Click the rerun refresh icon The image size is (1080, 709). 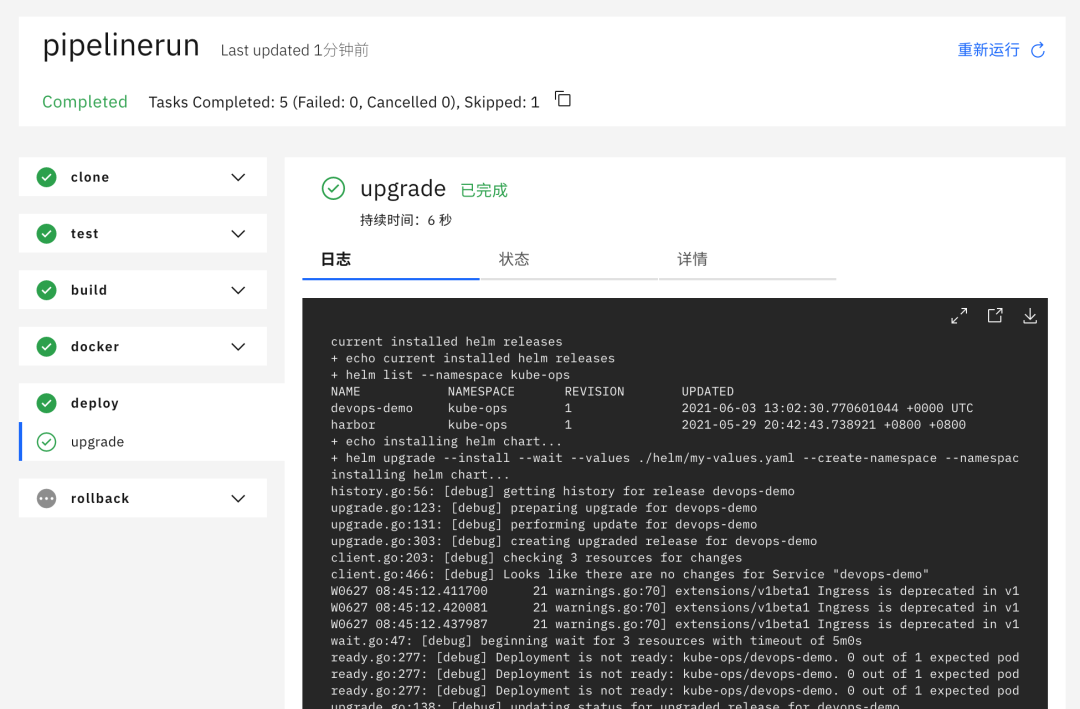click(x=1037, y=50)
